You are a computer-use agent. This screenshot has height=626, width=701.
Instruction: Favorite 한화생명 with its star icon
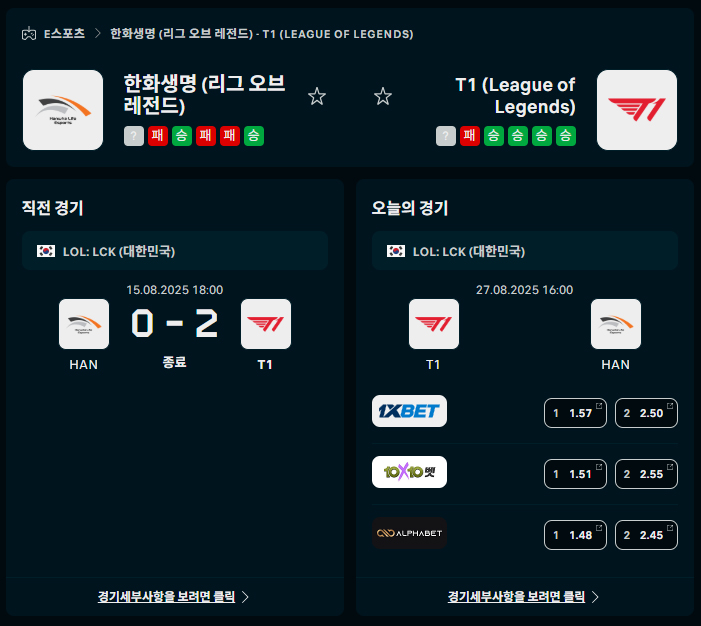click(317, 97)
